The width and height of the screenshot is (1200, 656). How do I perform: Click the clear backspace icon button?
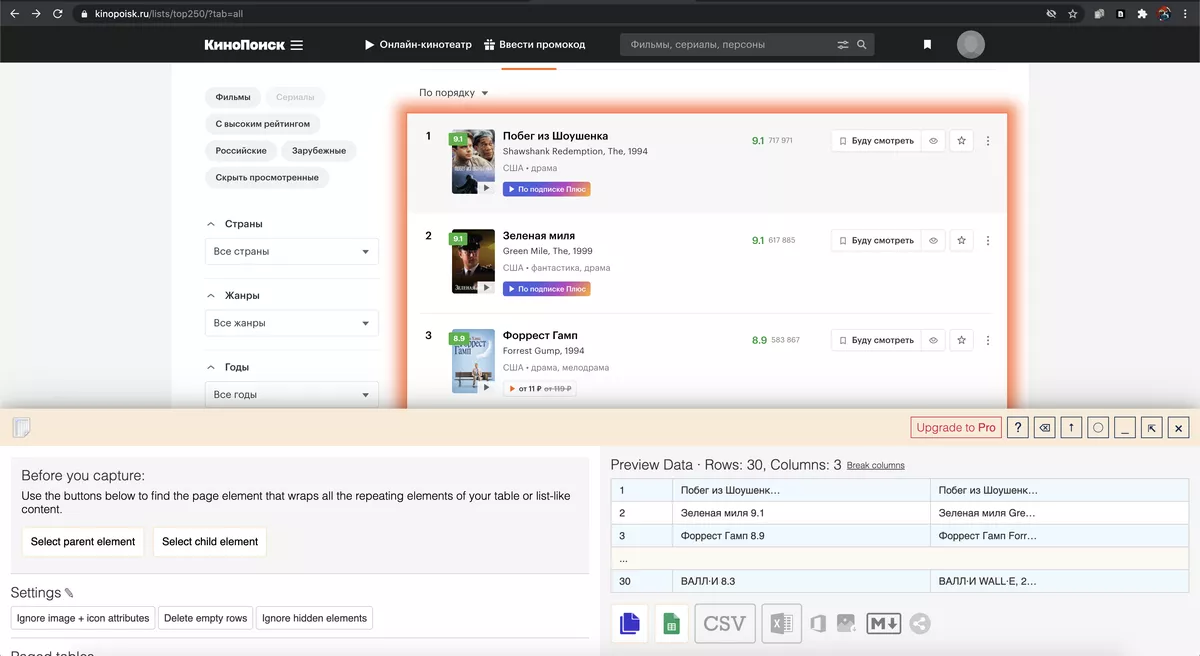click(1045, 427)
